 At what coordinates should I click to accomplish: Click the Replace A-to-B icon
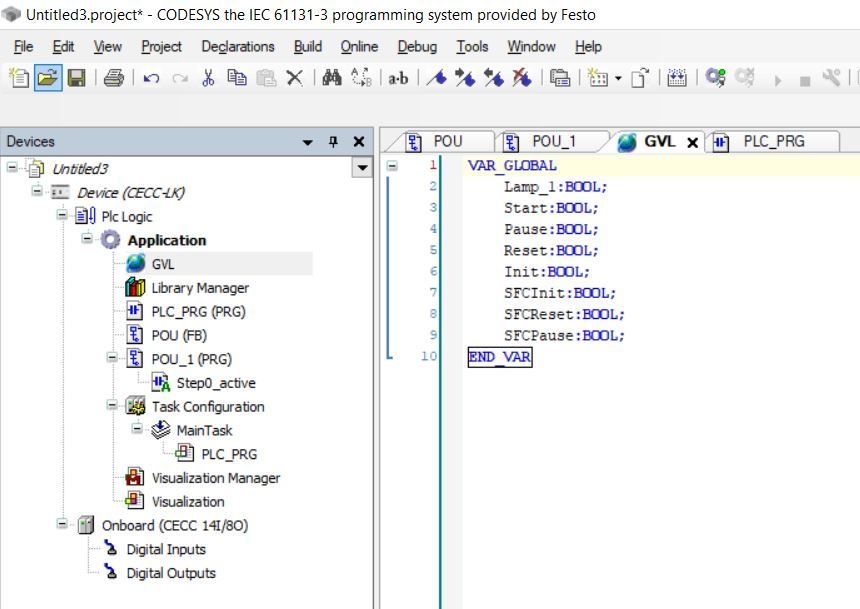(361, 78)
